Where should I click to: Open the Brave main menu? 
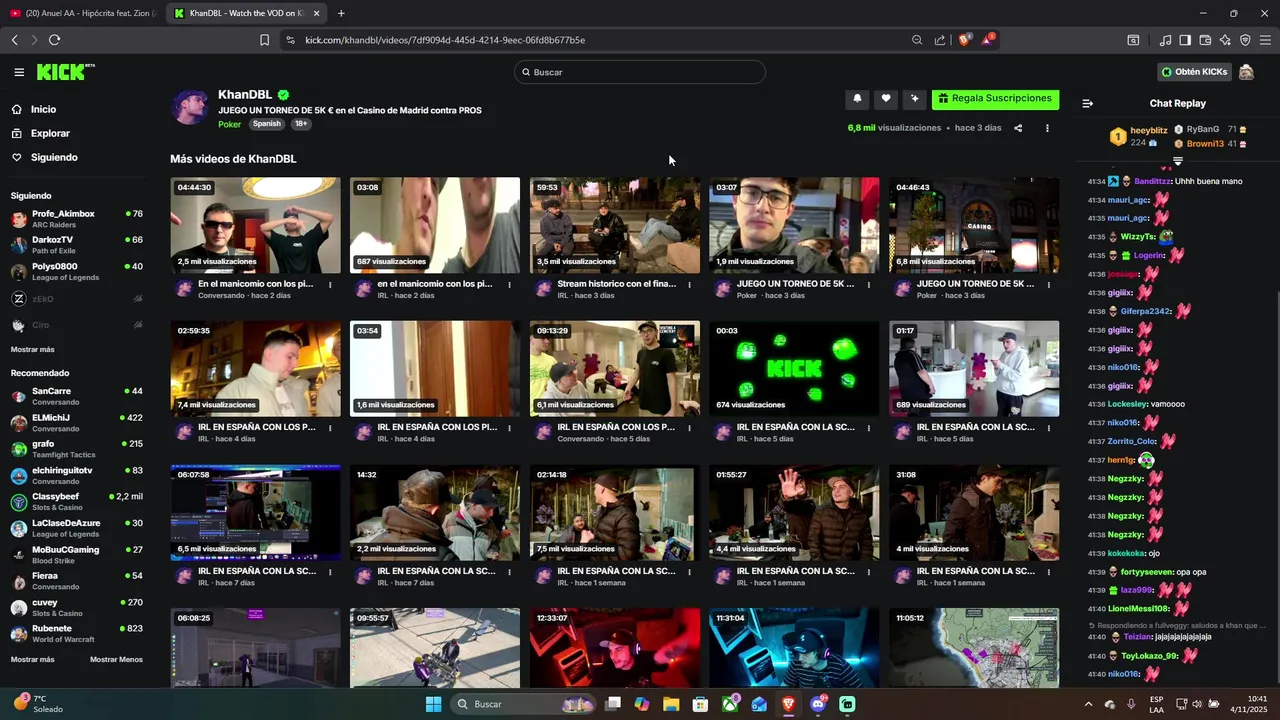1265,40
